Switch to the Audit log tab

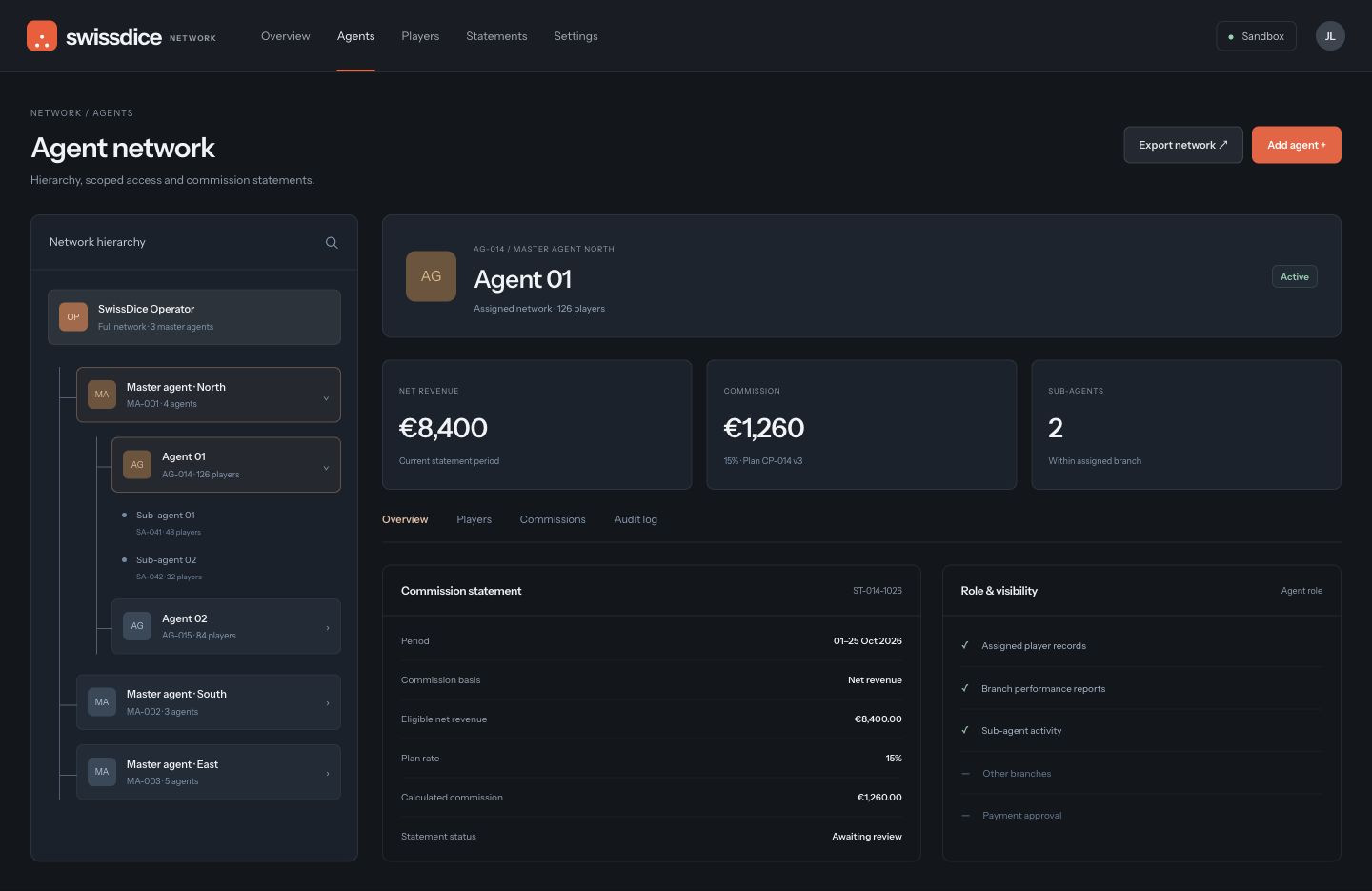(636, 519)
